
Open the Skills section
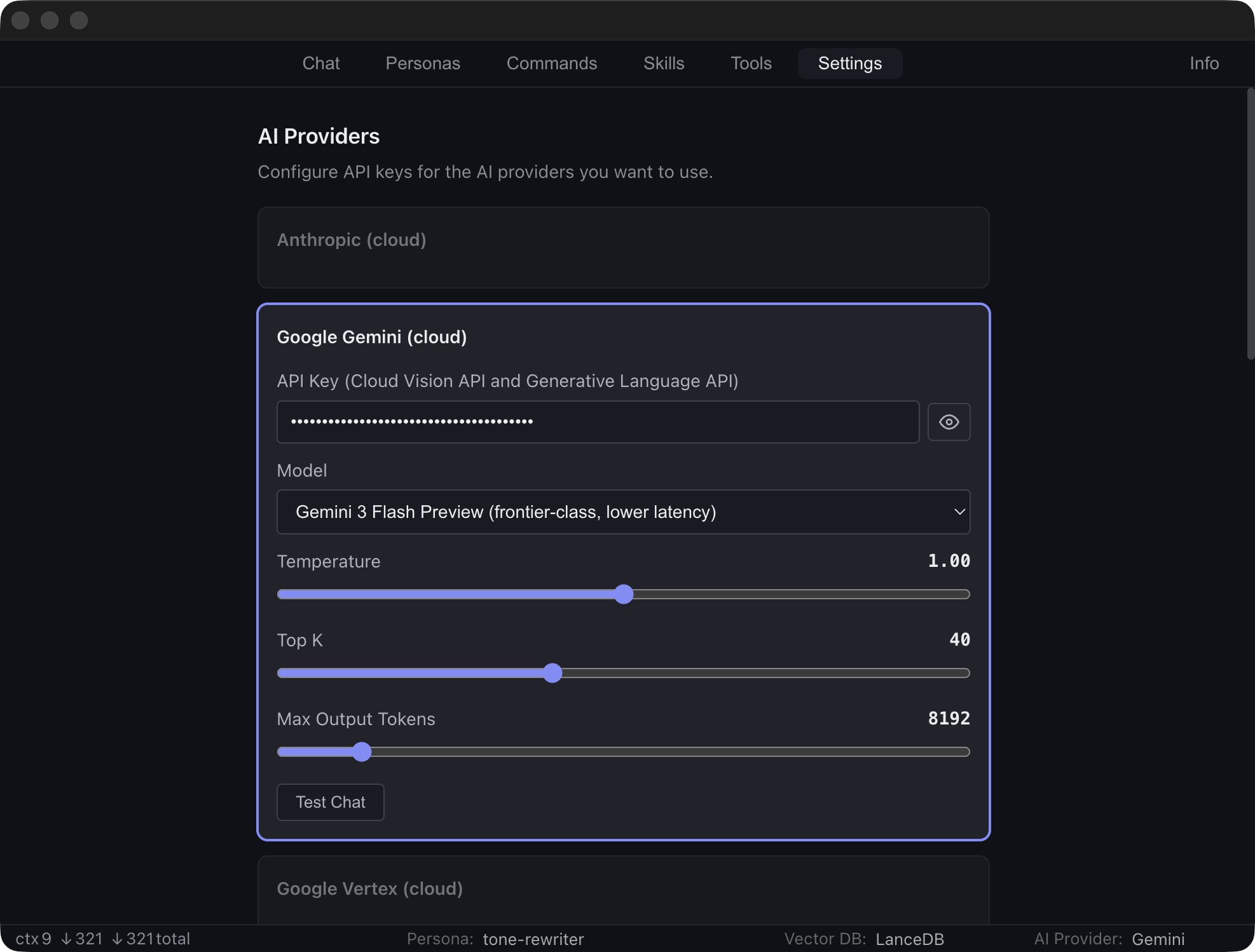[663, 63]
